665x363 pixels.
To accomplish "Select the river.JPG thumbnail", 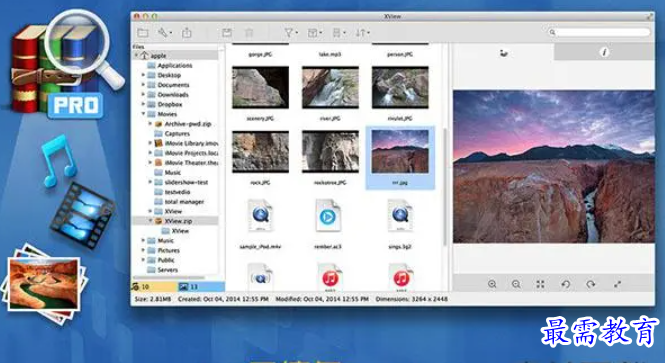I will coord(330,87).
